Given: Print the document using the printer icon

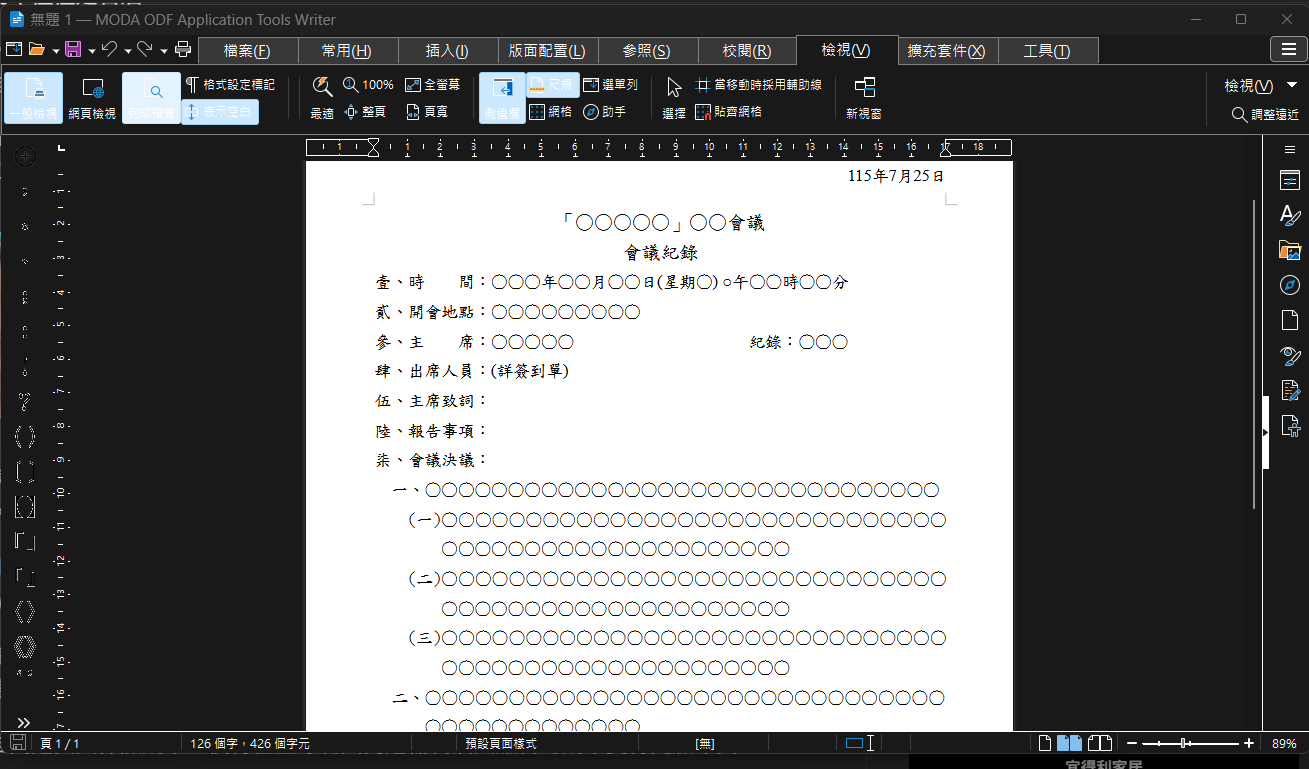Looking at the screenshot, I should (183, 49).
